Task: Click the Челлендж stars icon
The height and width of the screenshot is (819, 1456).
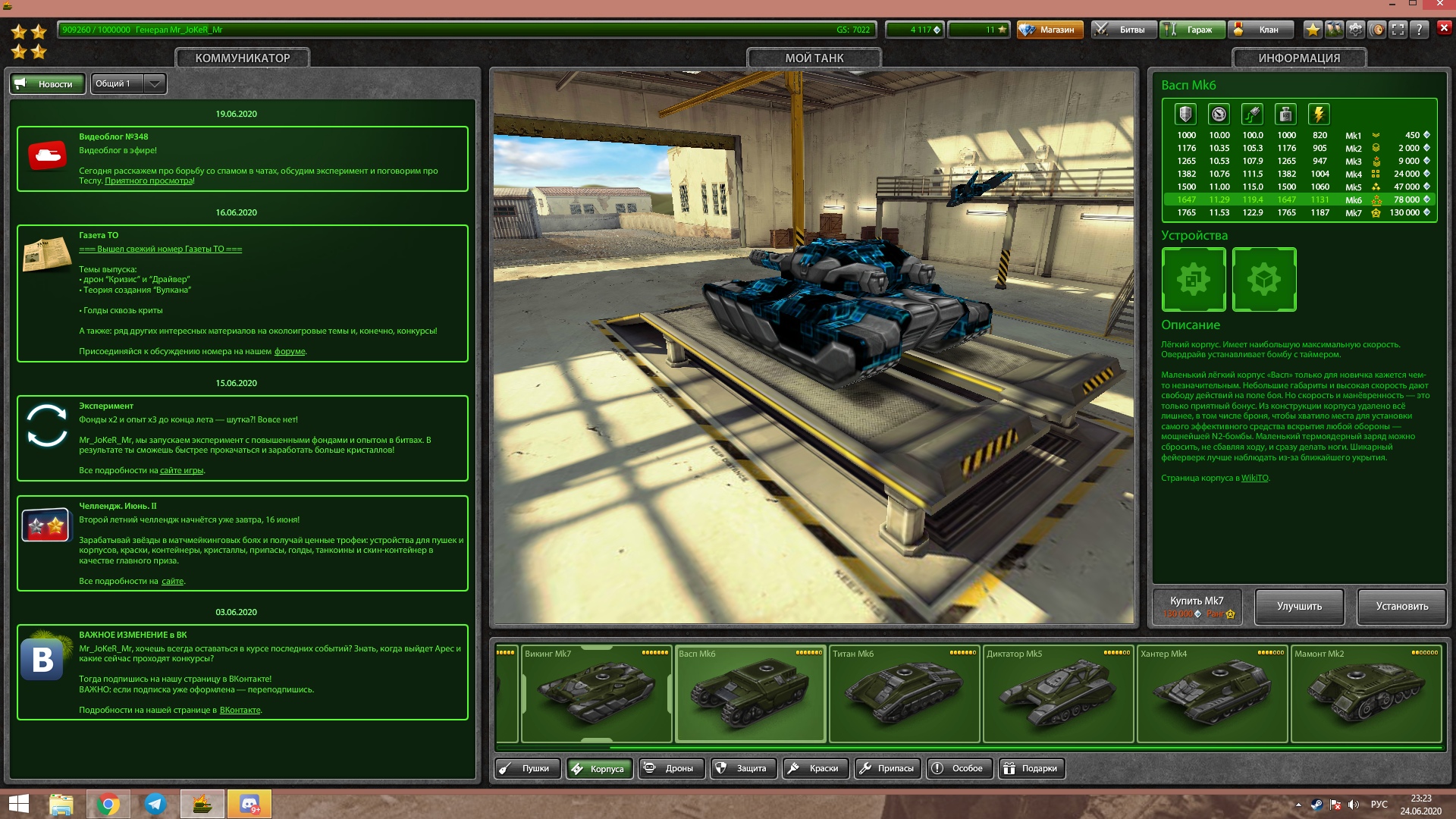Action: 45,525
